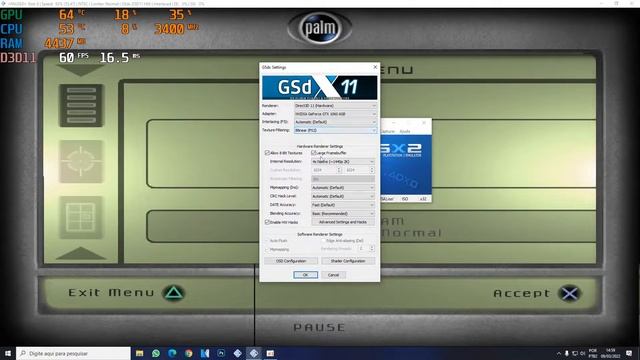Open the CRC Hack Level dropdown
Screen dimensions: 640x360
pyautogui.click(x=342, y=196)
